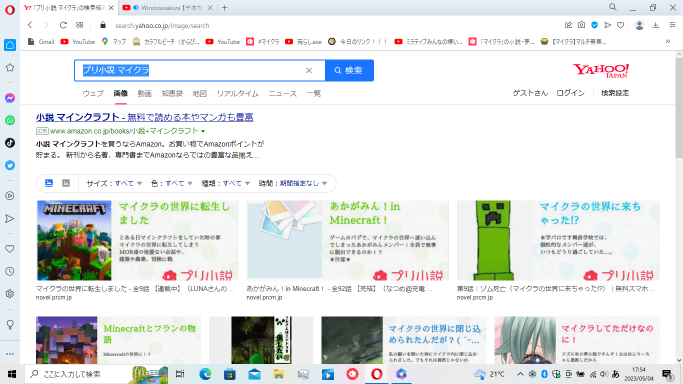Select the ウェブ search tab
This screenshot has height=384, width=683.
coord(93,94)
